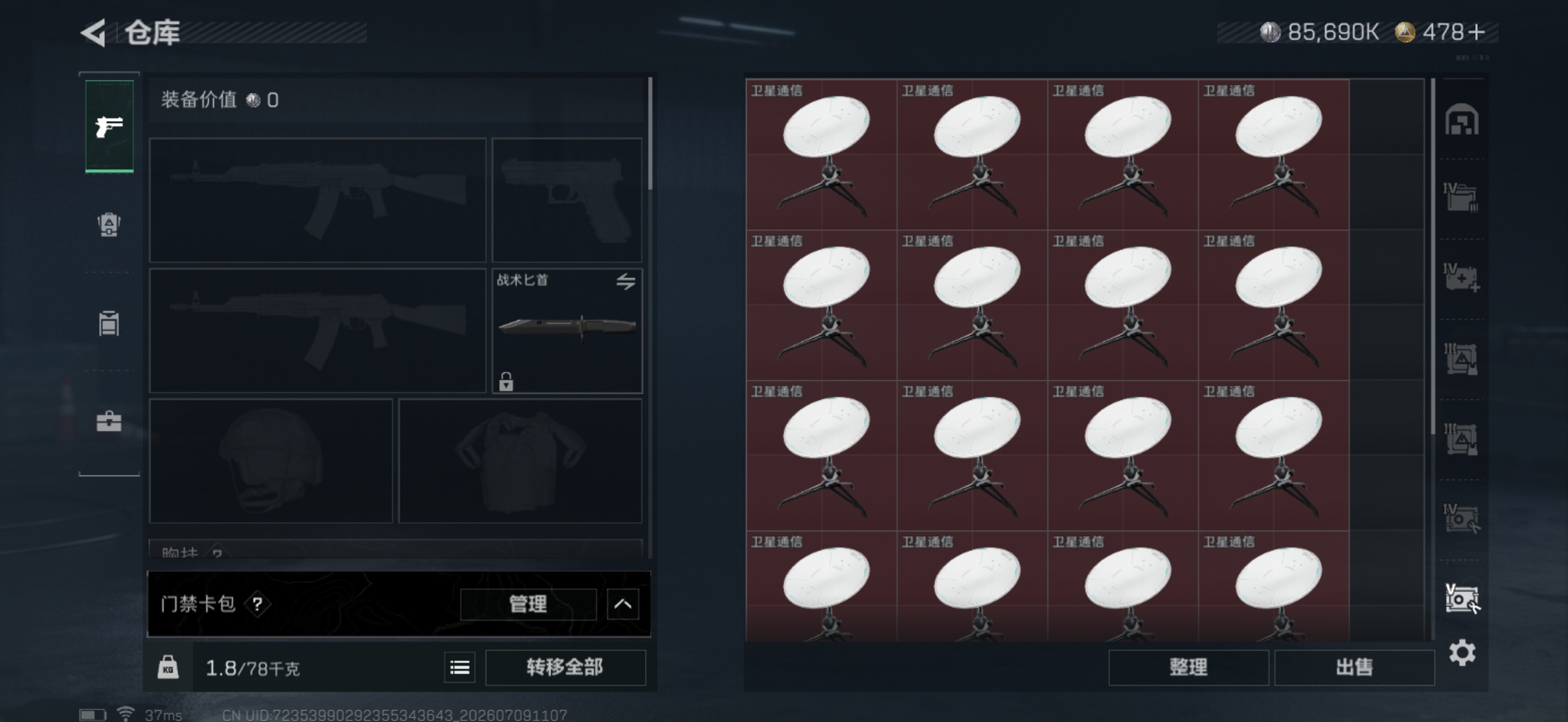Select the pistol weapons tab in left sidebar
The image size is (1568, 722).
click(109, 126)
